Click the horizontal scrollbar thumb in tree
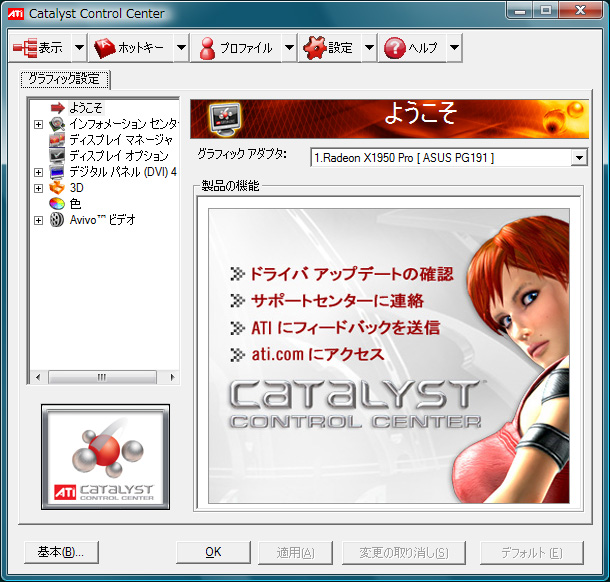610x582 pixels. [x=102, y=377]
